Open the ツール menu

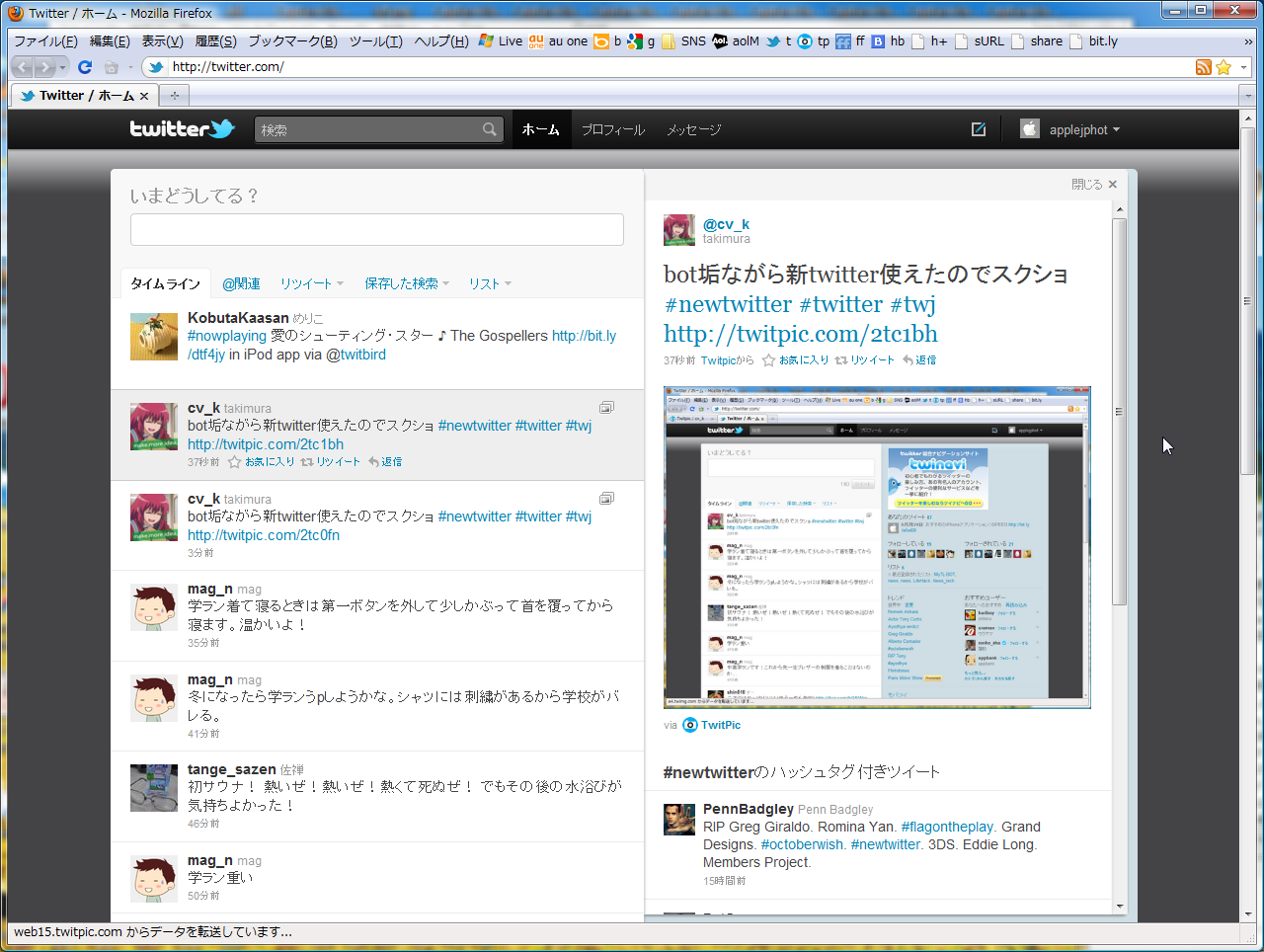pos(375,41)
